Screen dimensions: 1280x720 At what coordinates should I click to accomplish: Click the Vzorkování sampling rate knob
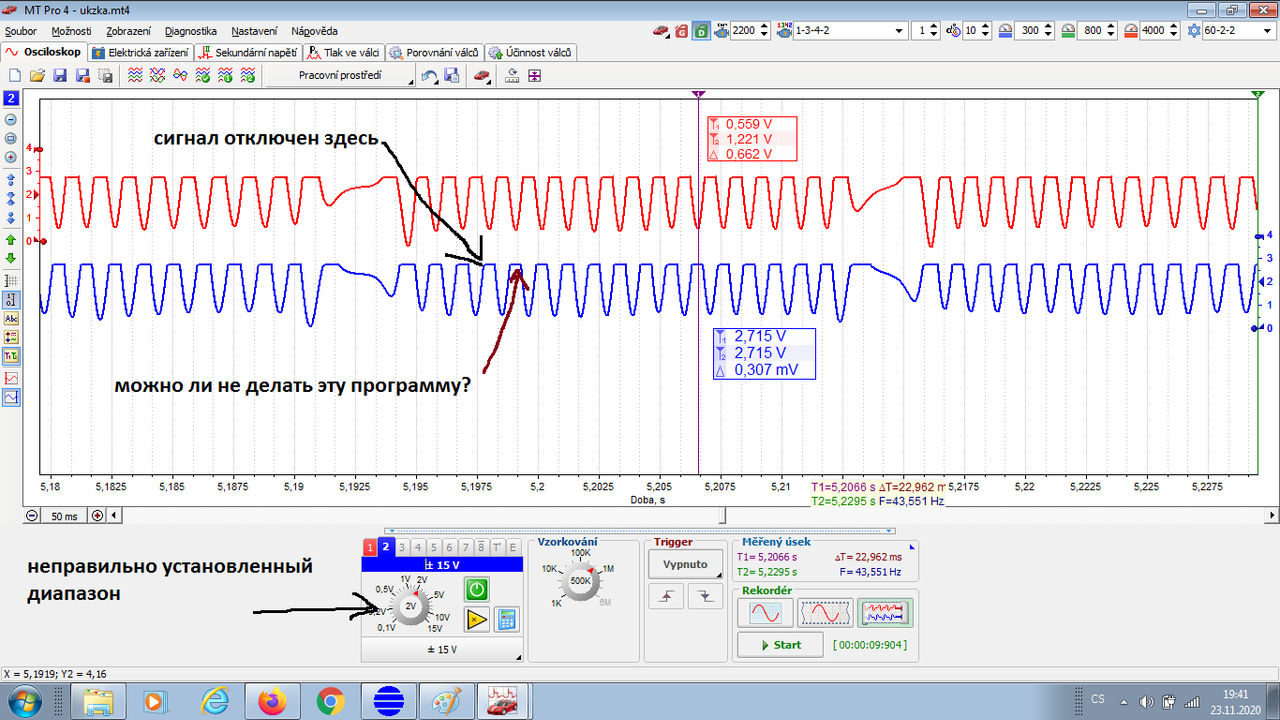click(x=579, y=580)
